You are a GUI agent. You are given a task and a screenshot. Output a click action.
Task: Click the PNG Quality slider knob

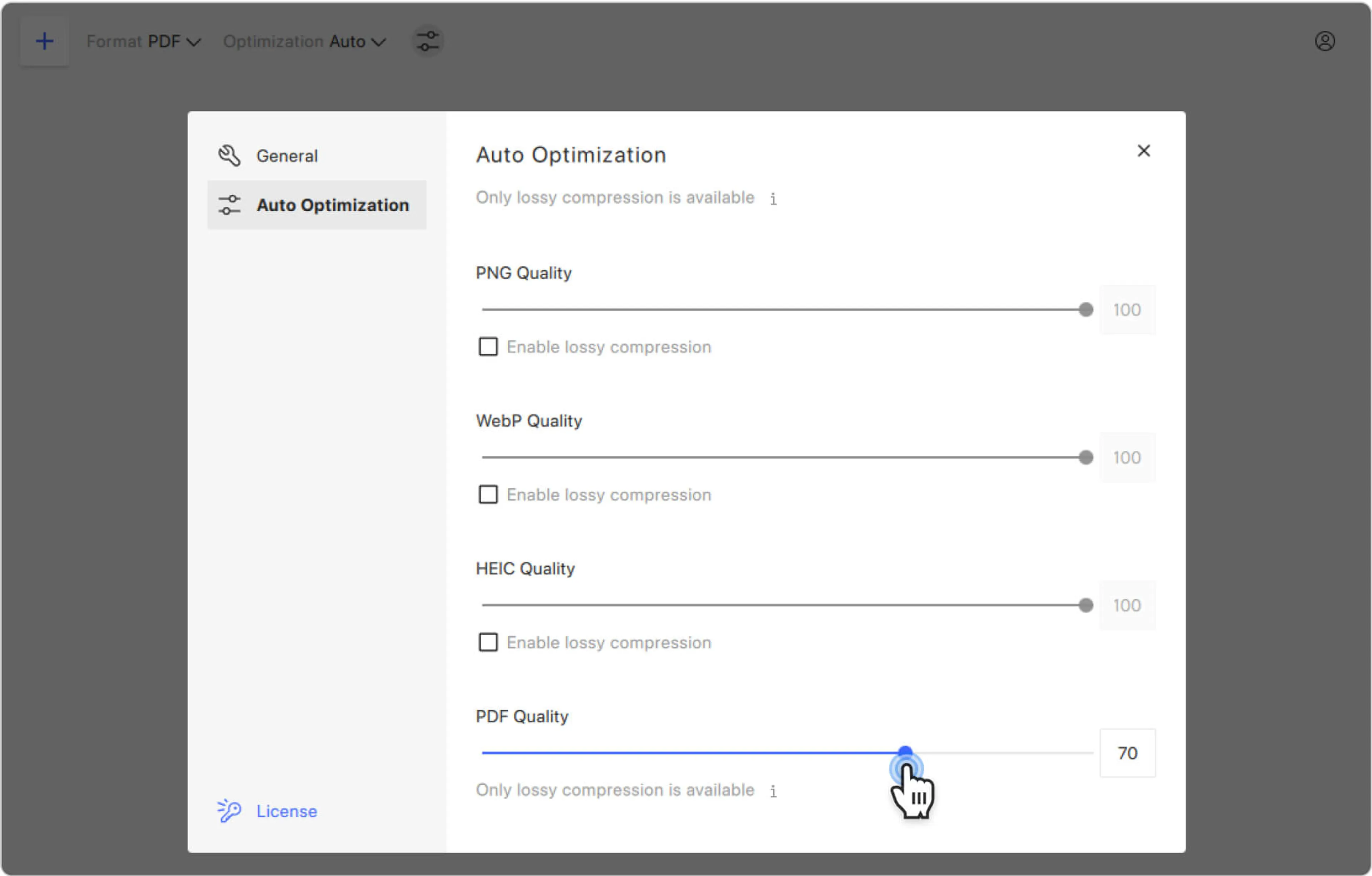1086,310
